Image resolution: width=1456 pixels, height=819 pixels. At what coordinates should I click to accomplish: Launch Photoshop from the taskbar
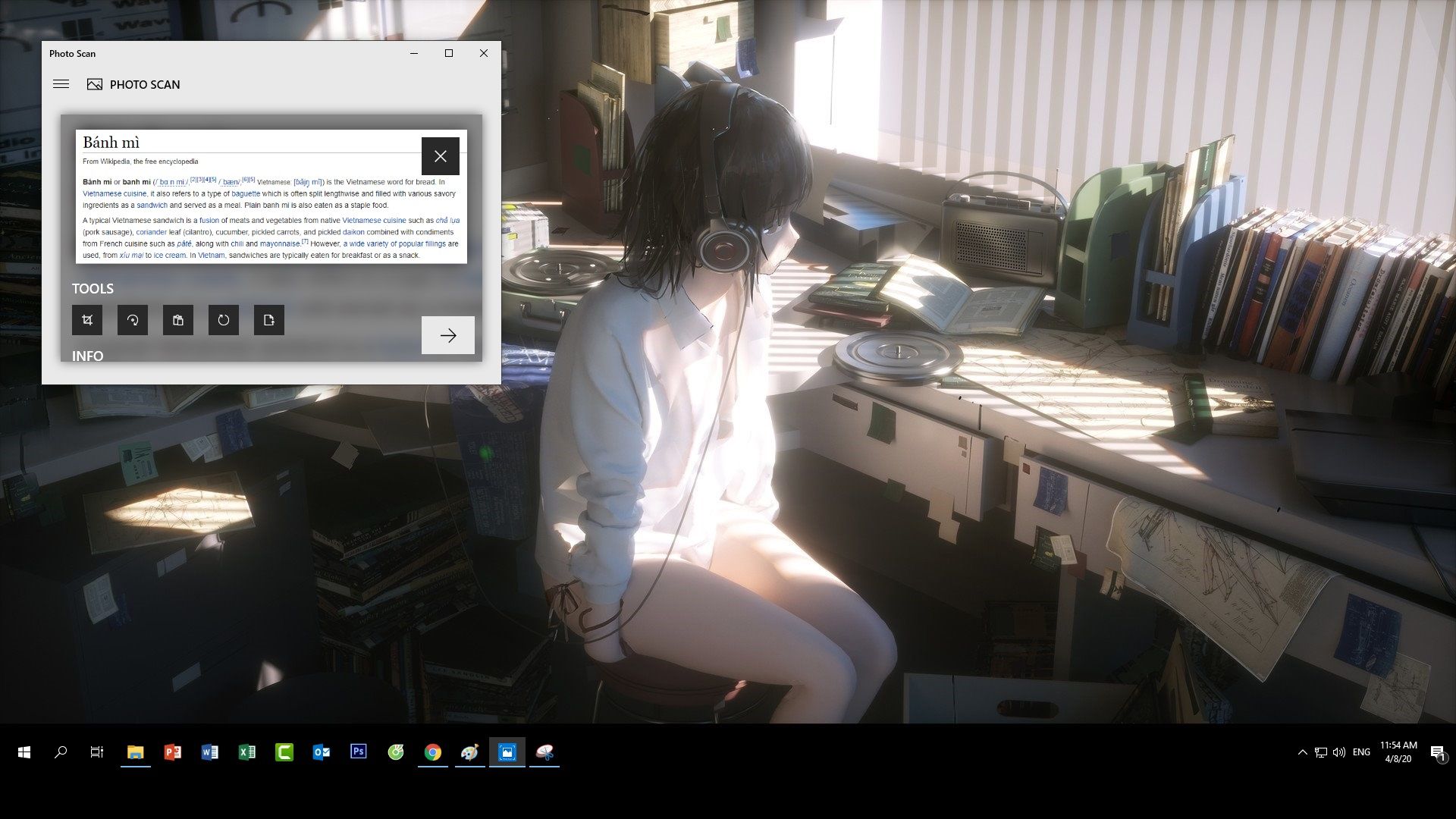(358, 752)
